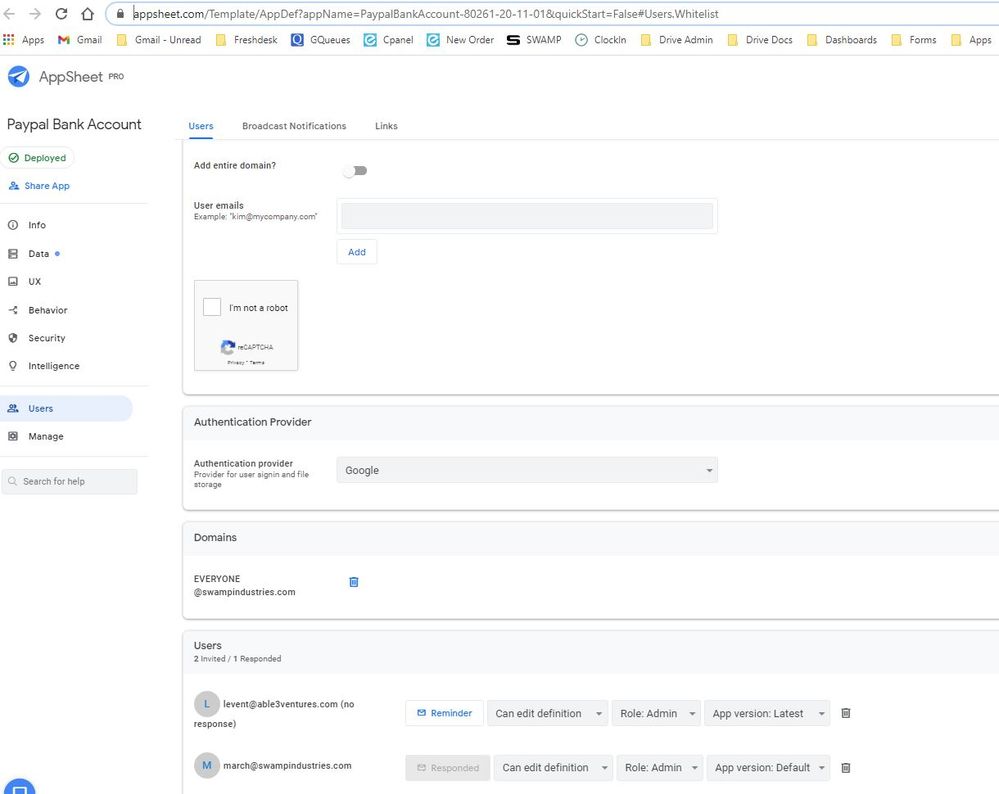Open levent's Role: Admin dropdown
The height and width of the screenshot is (794, 999).
coord(656,713)
